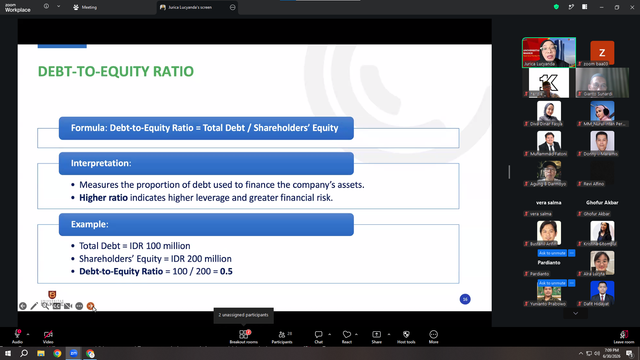Click the slide zoom magnifier tool
Viewport: 640px width, 360px height.
(x=45, y=306)
